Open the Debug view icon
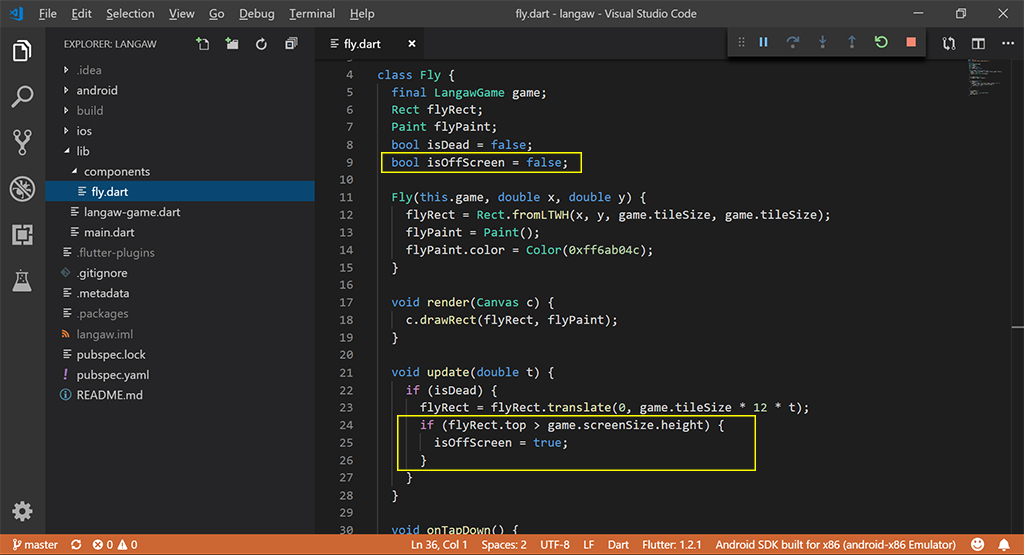 point(22,189)
